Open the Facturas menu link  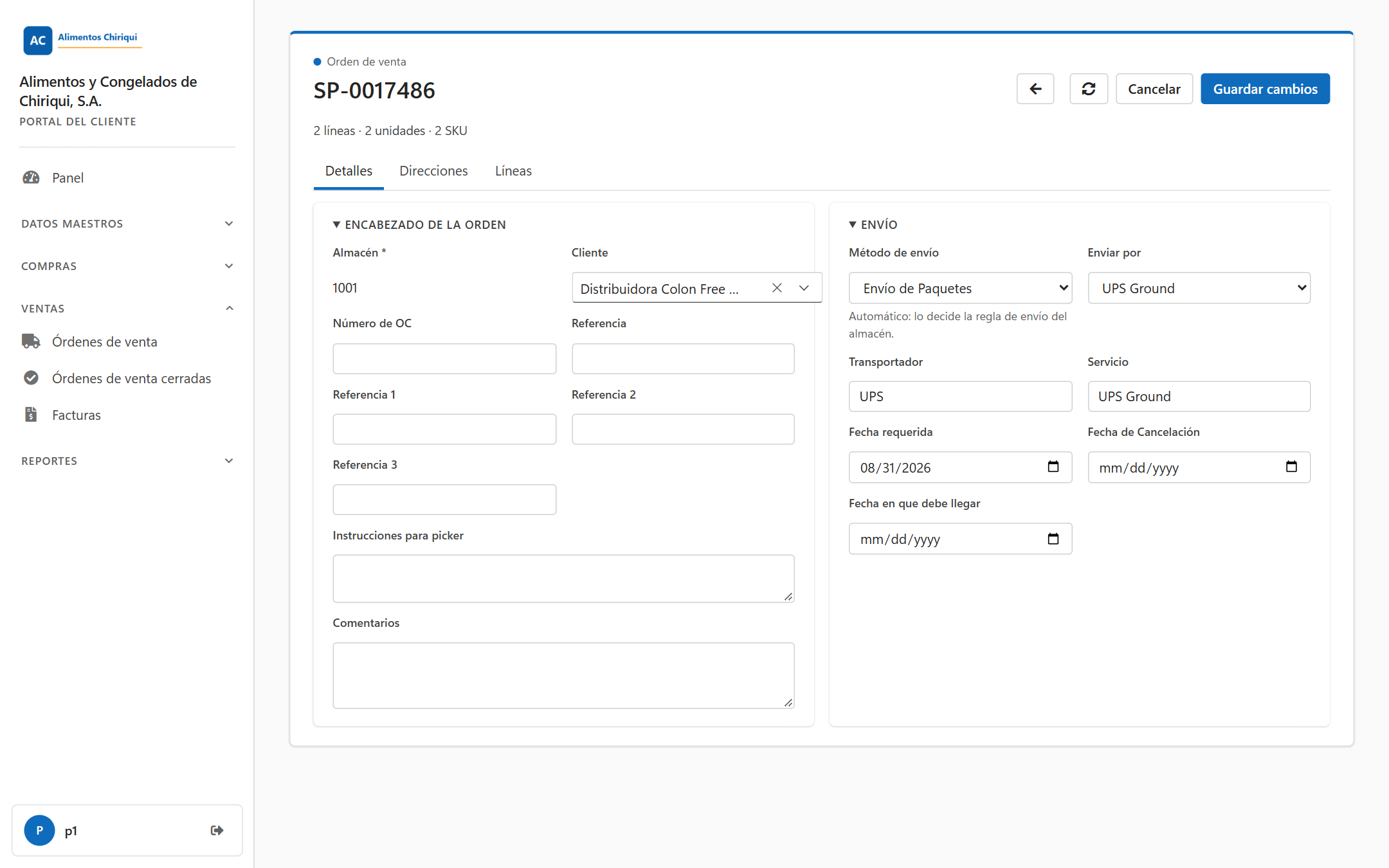click(x=77, y=415)
